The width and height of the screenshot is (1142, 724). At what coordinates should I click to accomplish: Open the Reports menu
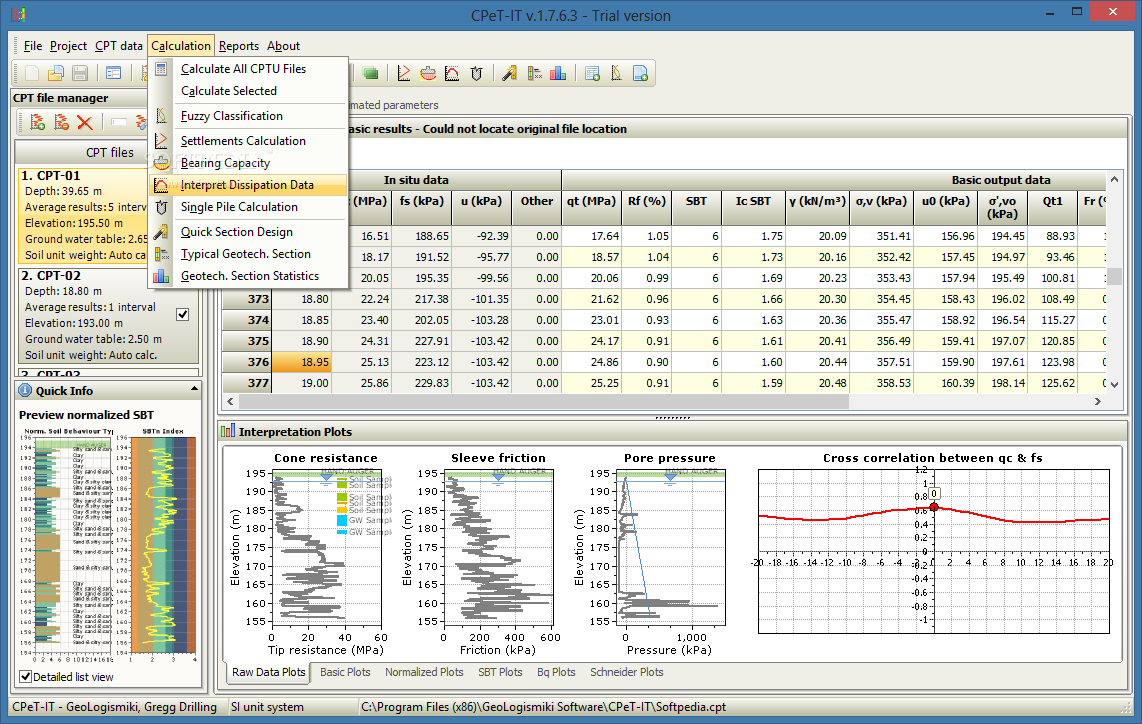239,46
